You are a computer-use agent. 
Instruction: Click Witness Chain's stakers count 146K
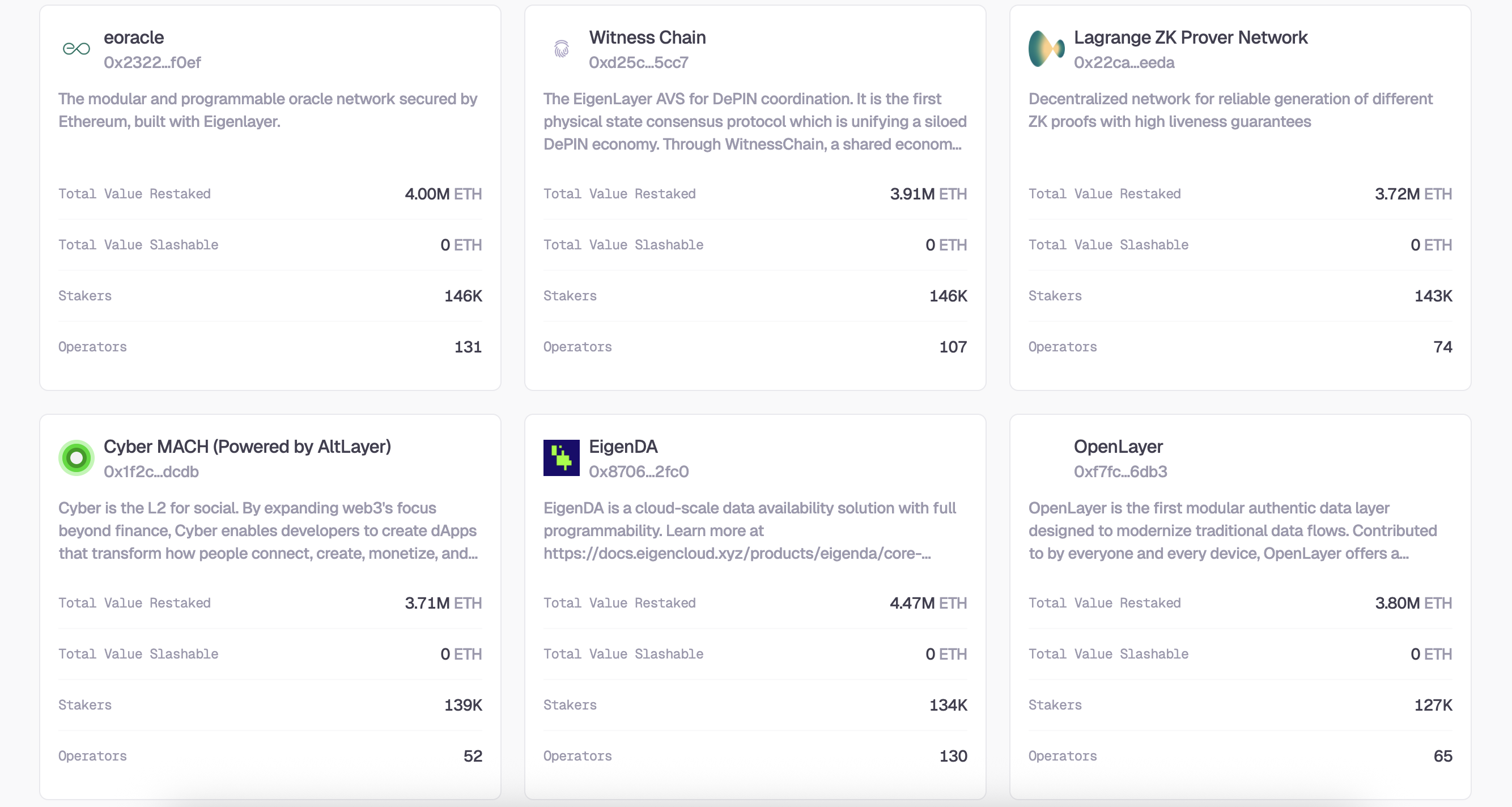(948, 296)
